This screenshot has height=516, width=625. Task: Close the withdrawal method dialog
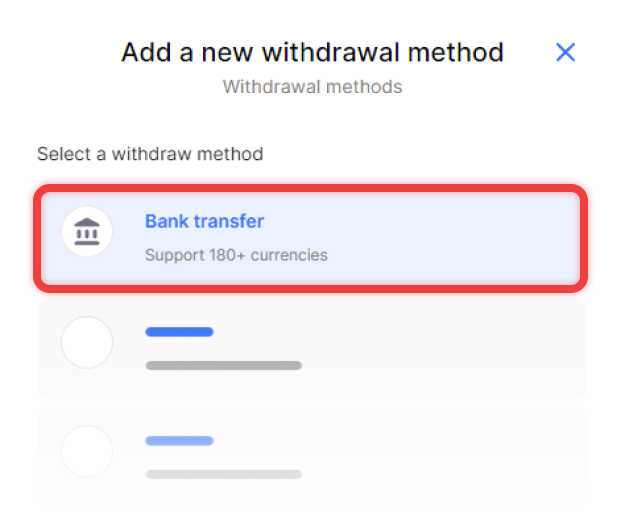click(x=565, y=52)
